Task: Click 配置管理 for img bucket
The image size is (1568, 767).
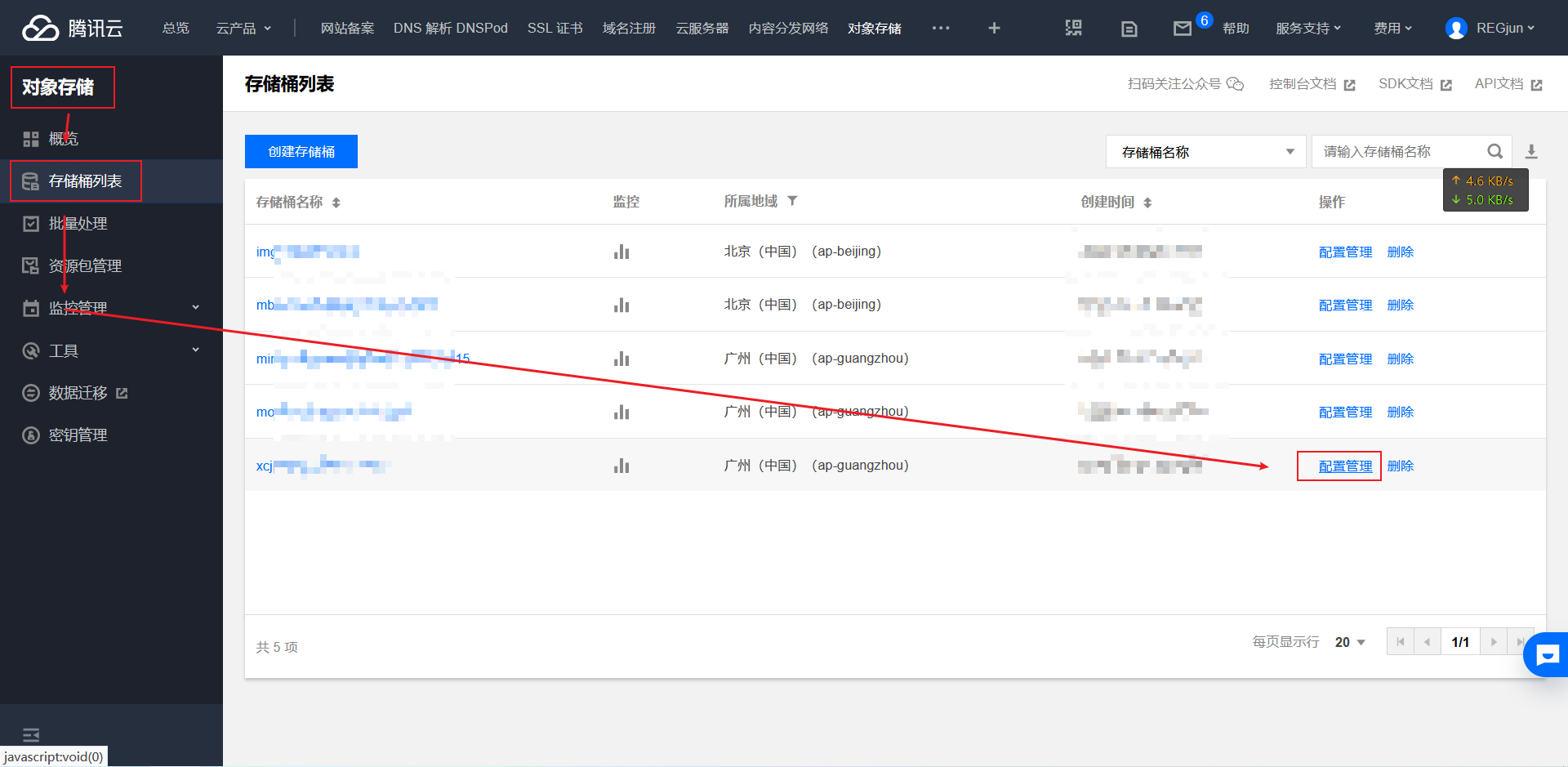Action: [x=1345, y=252]
